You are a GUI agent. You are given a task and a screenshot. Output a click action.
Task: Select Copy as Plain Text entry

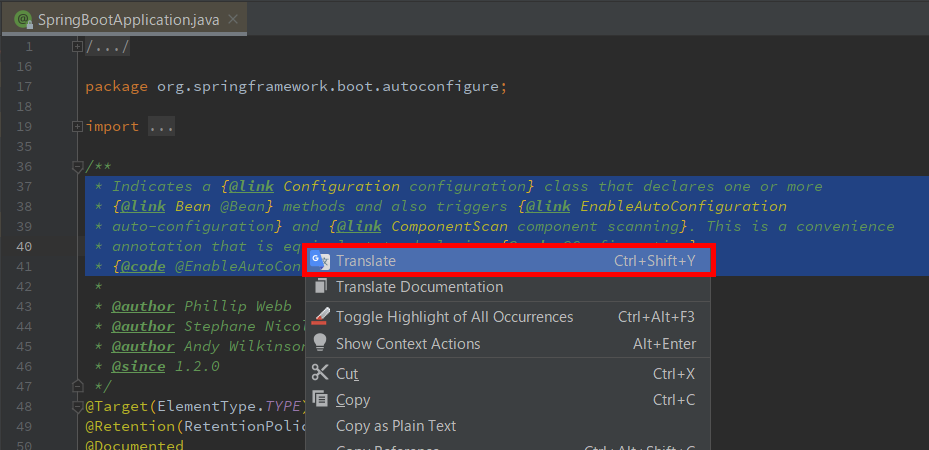click(508, 426)
